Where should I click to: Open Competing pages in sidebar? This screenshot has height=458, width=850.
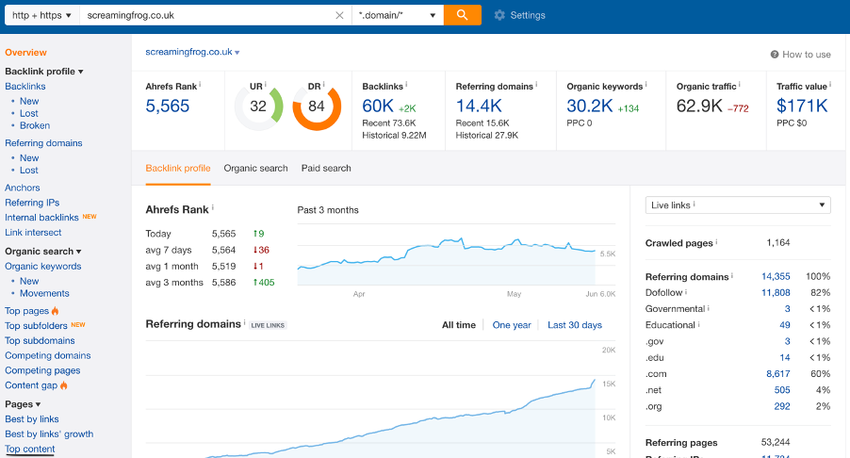point(42,370)
